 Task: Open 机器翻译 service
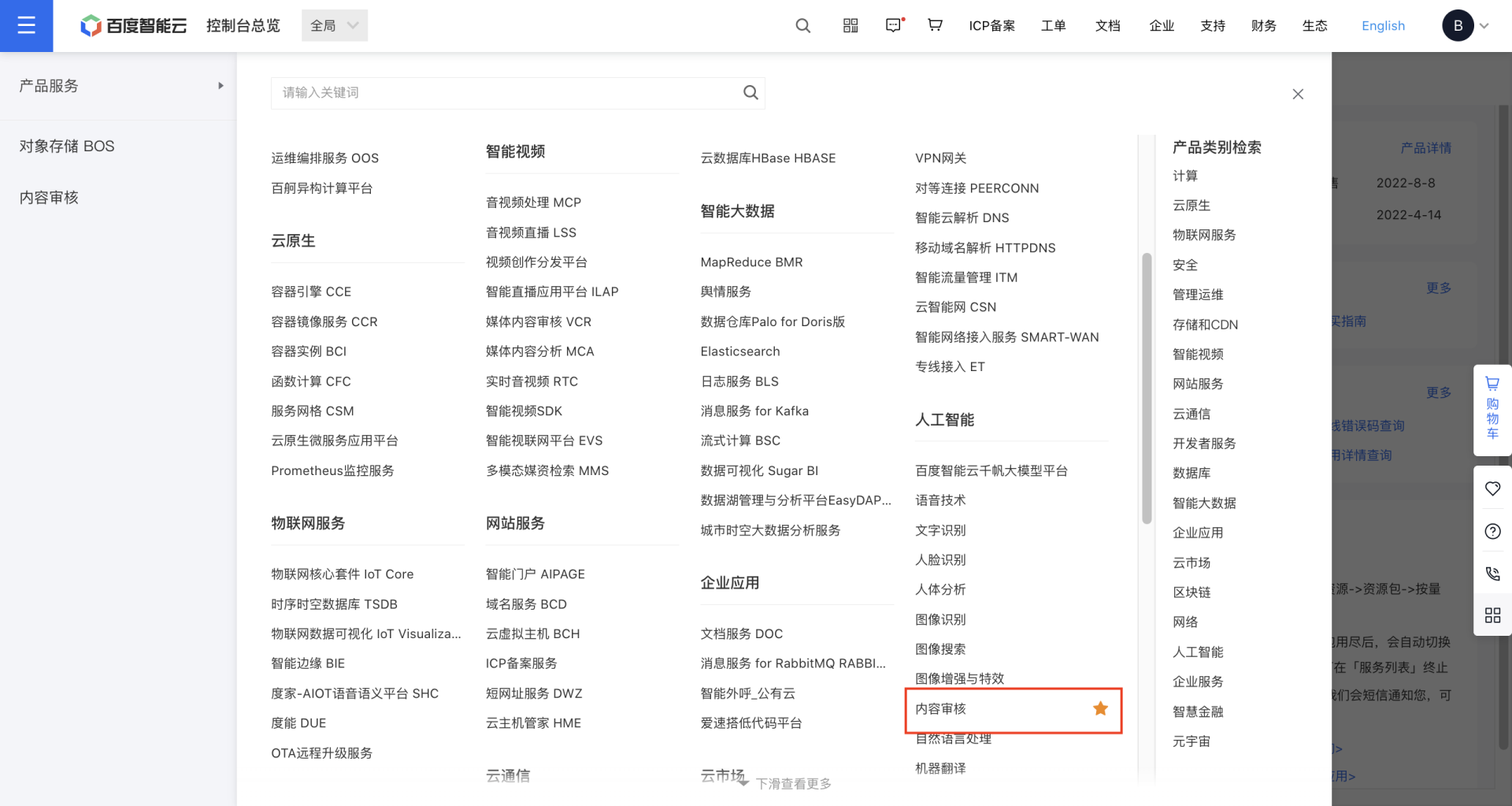tap(940, 768)
